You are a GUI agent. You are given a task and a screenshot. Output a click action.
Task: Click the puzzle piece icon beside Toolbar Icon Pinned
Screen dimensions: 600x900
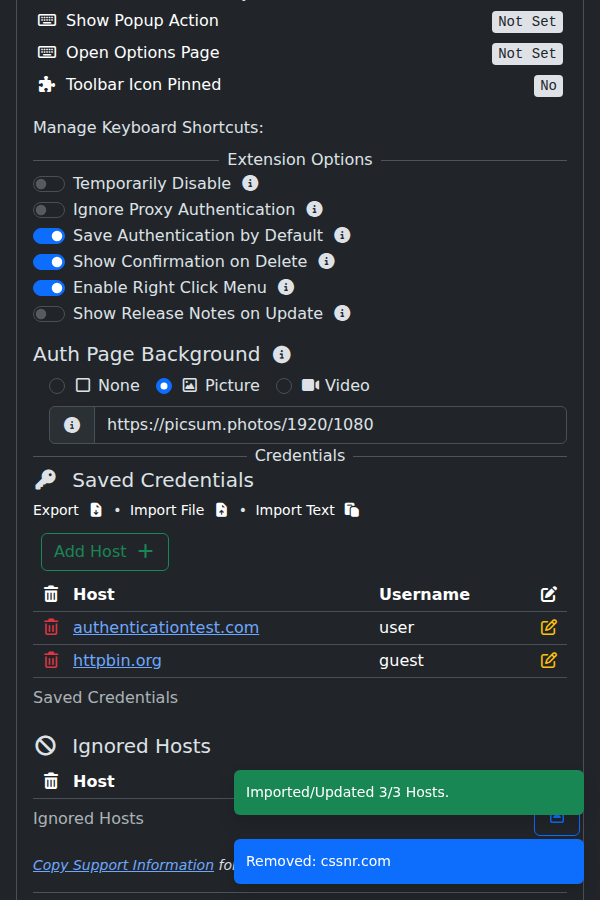(44, 85)
